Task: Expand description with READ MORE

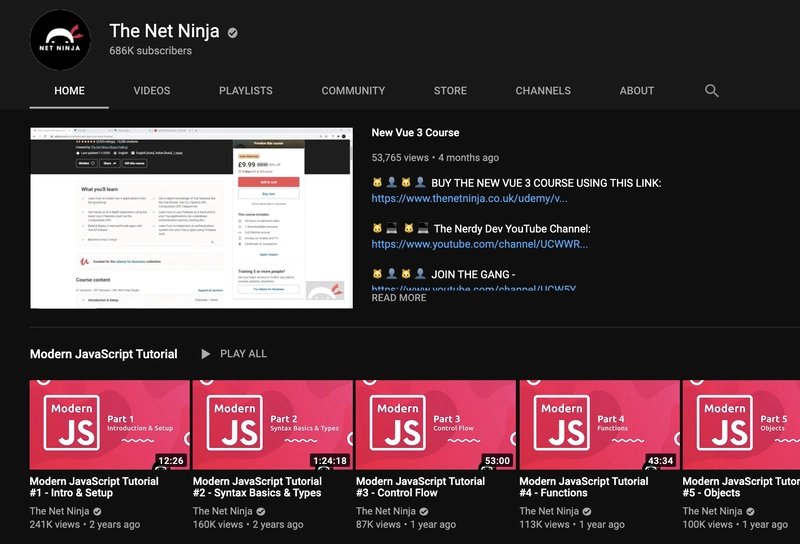Action: coord(398,298)
